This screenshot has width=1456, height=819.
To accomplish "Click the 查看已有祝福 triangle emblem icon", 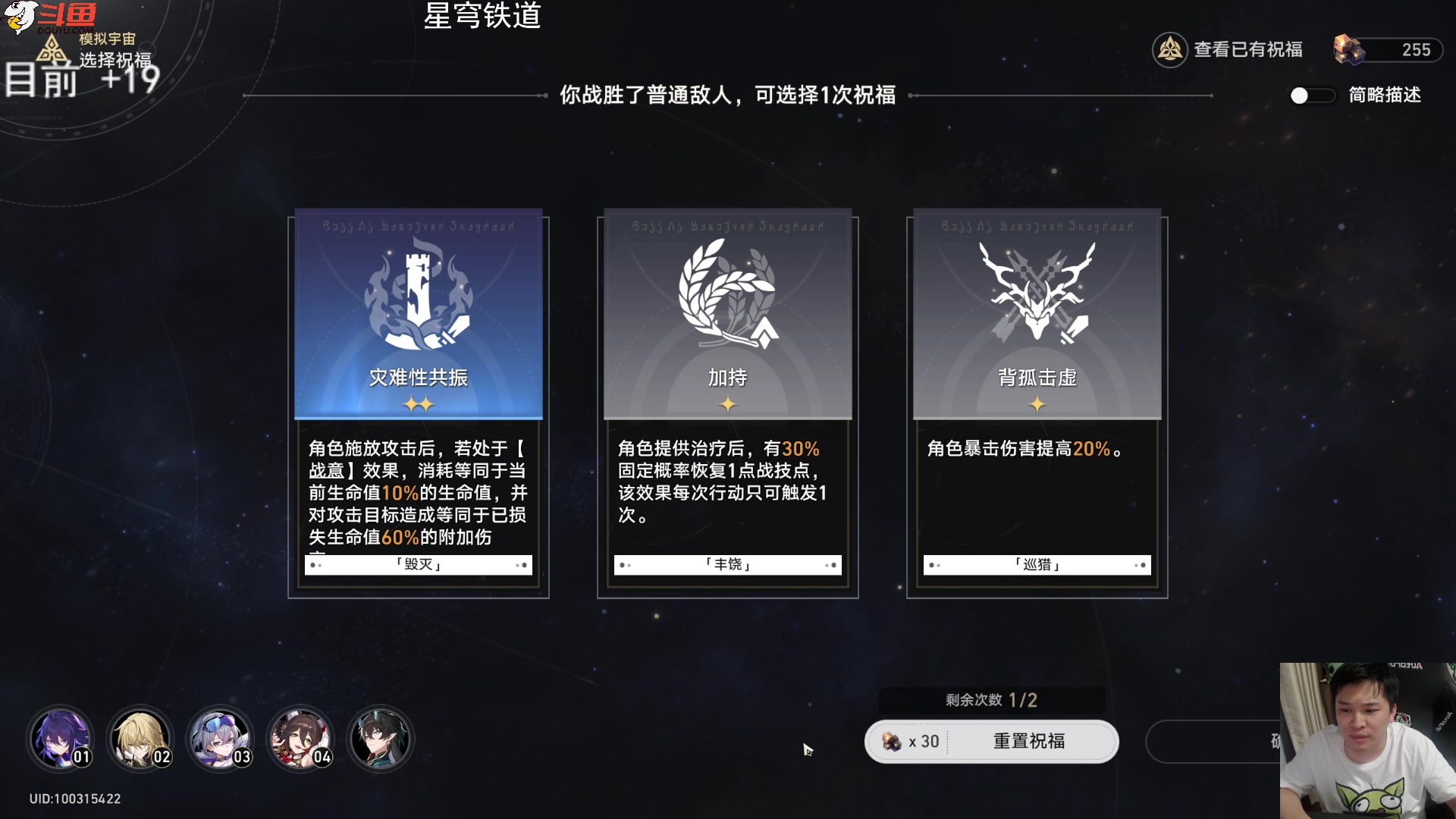I will [x=1169, y=50].
